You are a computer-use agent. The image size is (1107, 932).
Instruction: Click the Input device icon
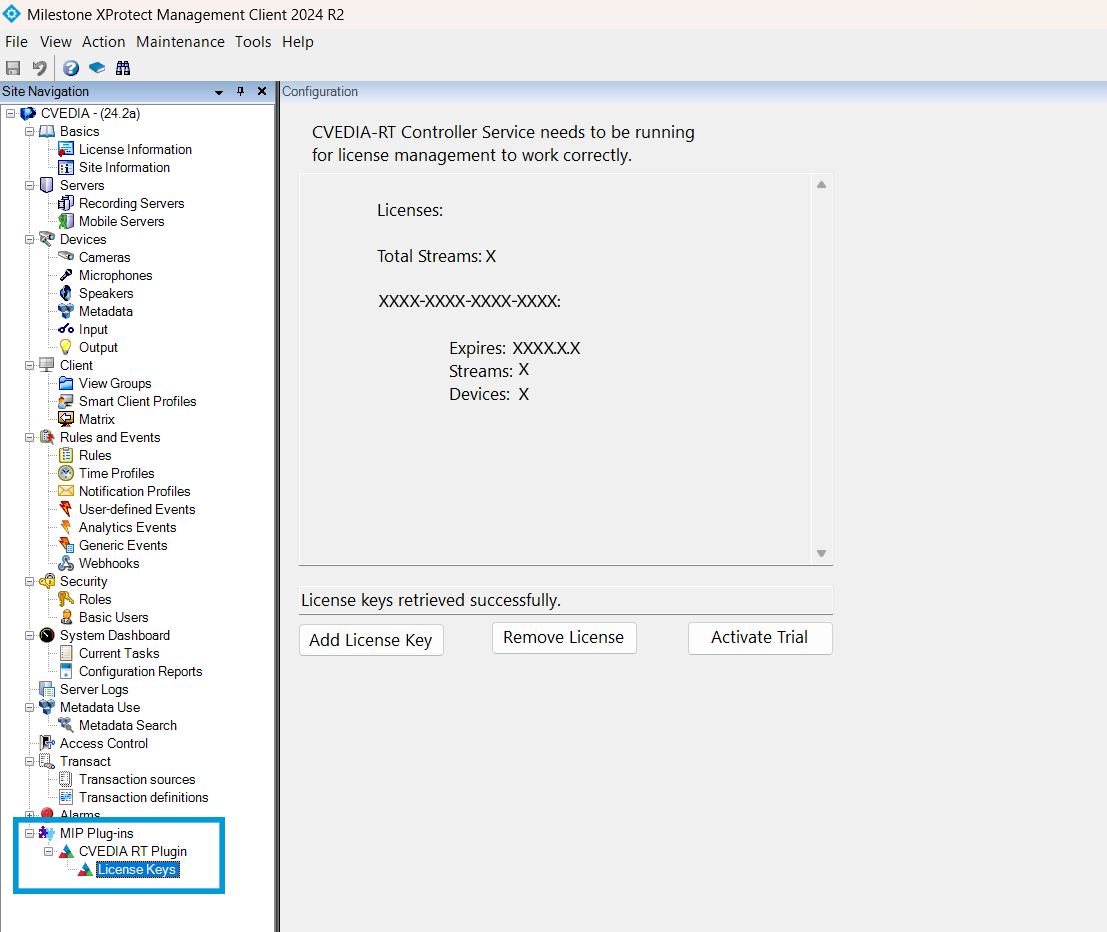tap(66, 329)
